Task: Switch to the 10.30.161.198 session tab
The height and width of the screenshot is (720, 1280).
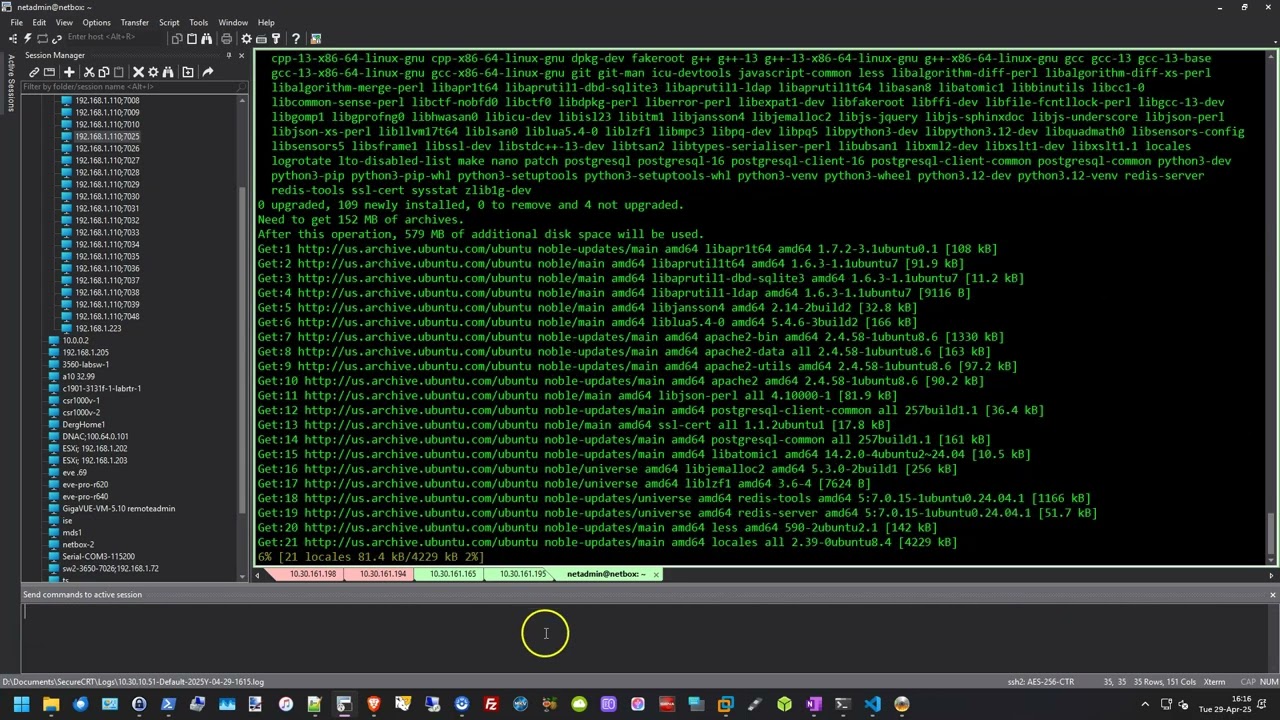Action: click(x=313, y=574)
